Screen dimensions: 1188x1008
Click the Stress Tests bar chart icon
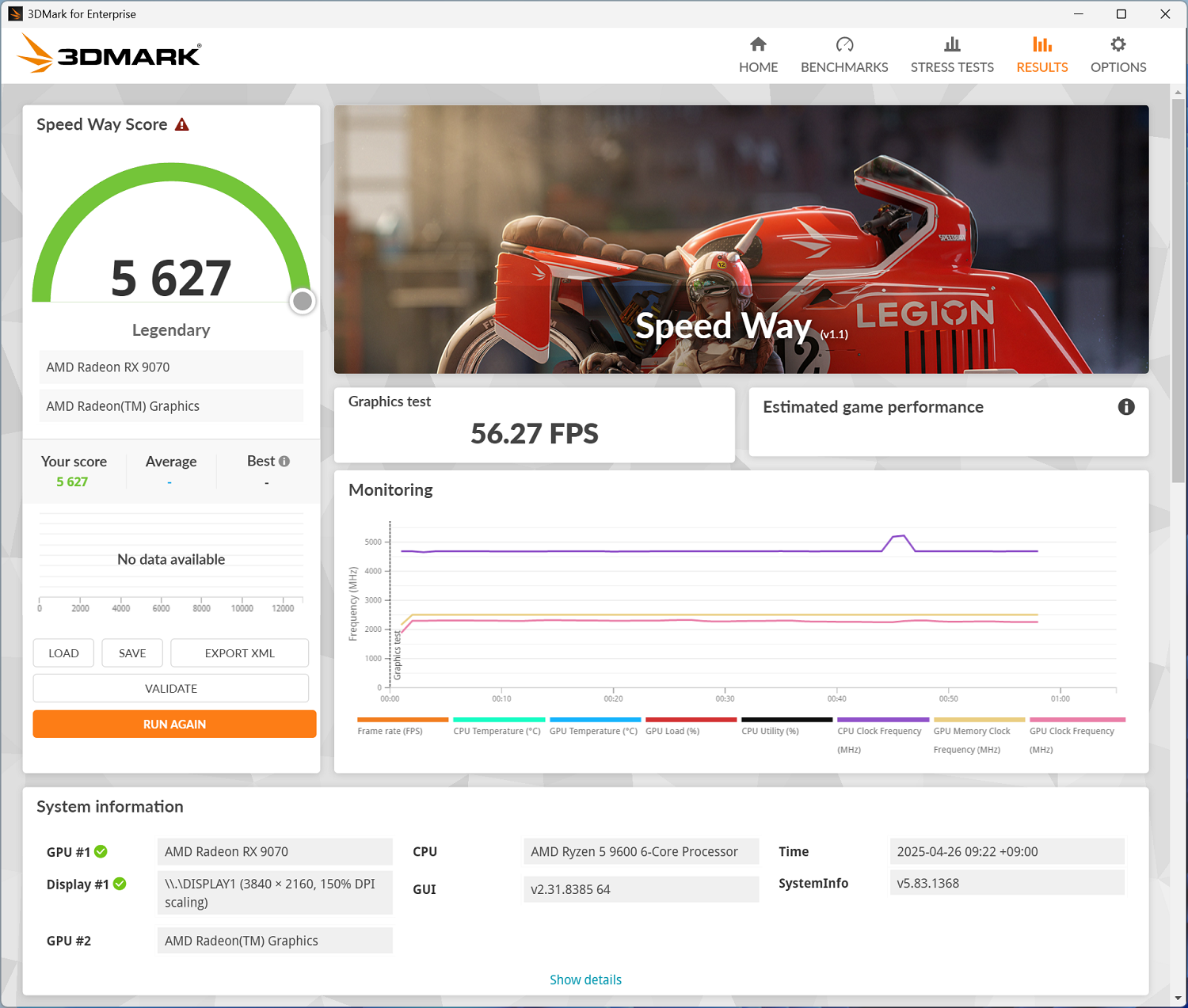tap(952, 44)
